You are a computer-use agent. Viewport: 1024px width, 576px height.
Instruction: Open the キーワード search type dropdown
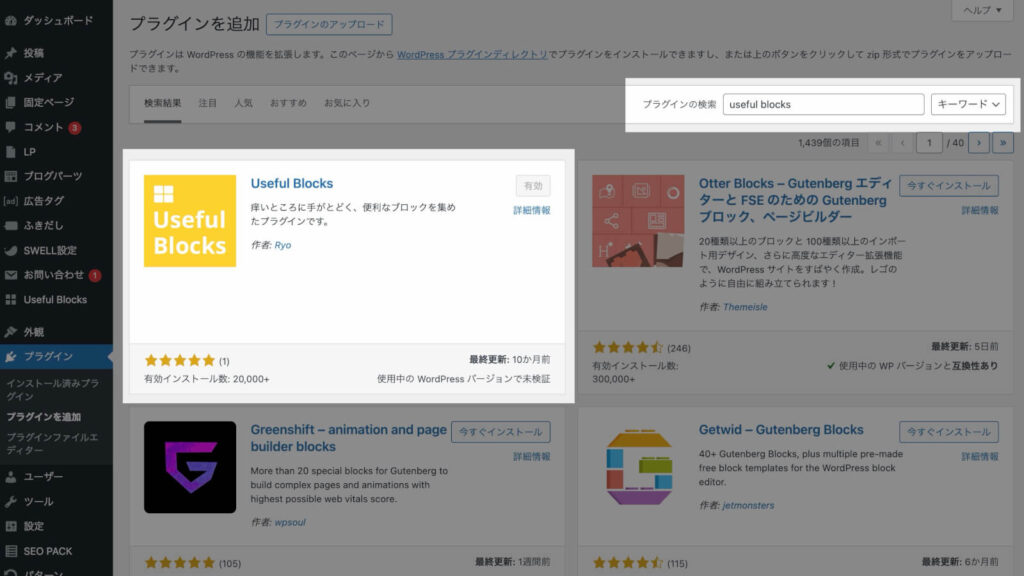tap(968, 104)
